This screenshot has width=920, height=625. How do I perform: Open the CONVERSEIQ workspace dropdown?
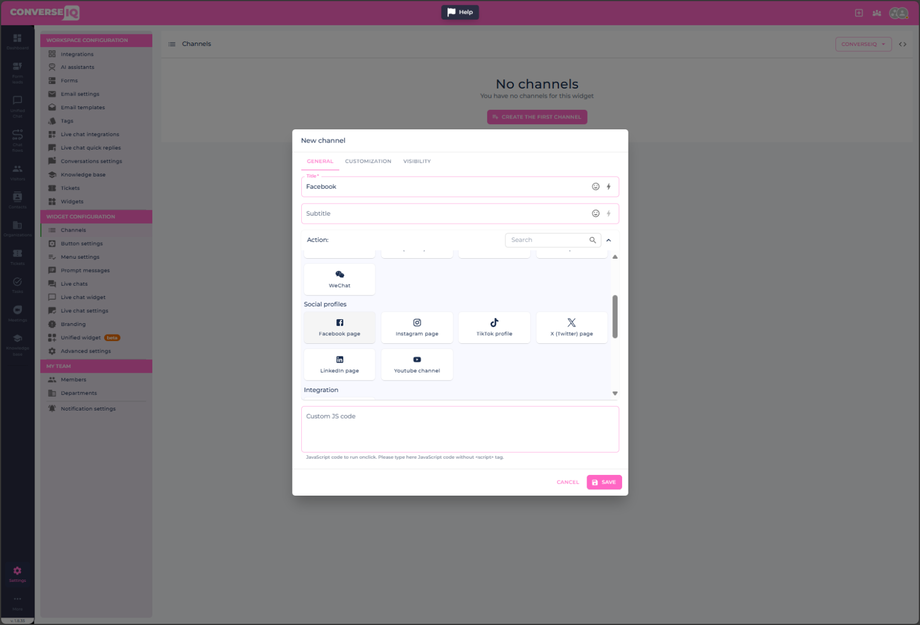coord(861,44)
